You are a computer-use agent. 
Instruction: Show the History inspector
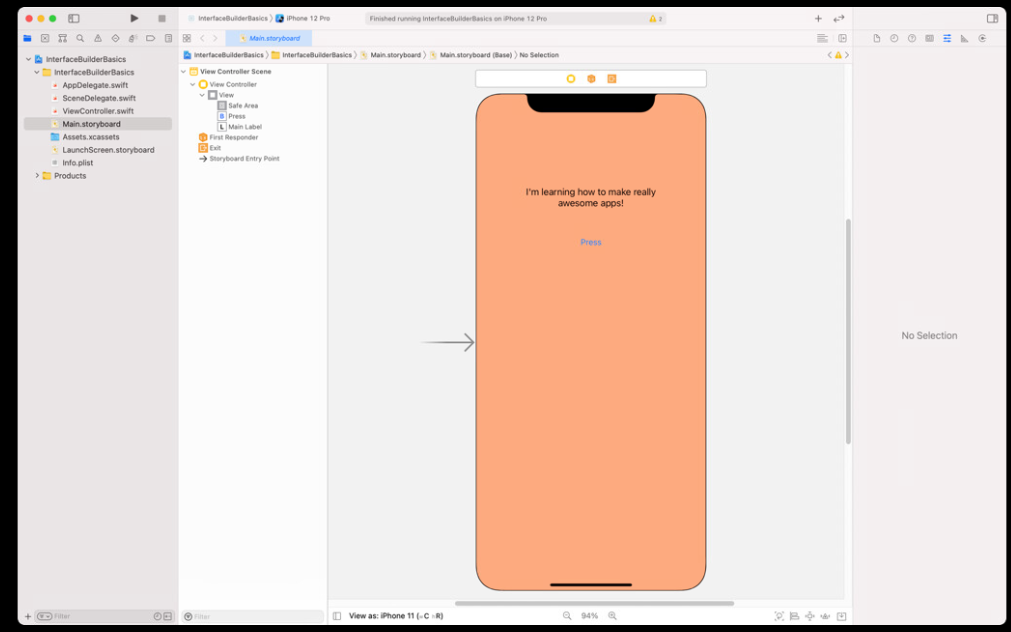[894, 39]
